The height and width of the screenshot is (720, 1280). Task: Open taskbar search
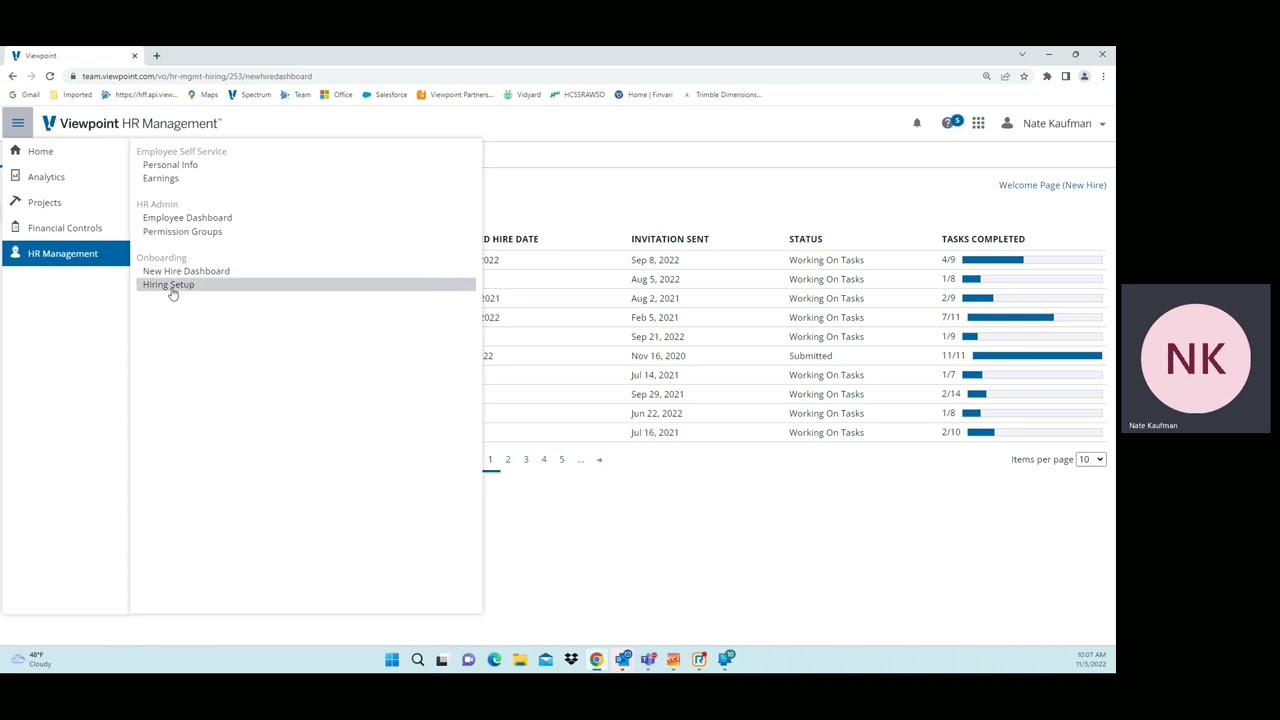(x=418, y=660)
